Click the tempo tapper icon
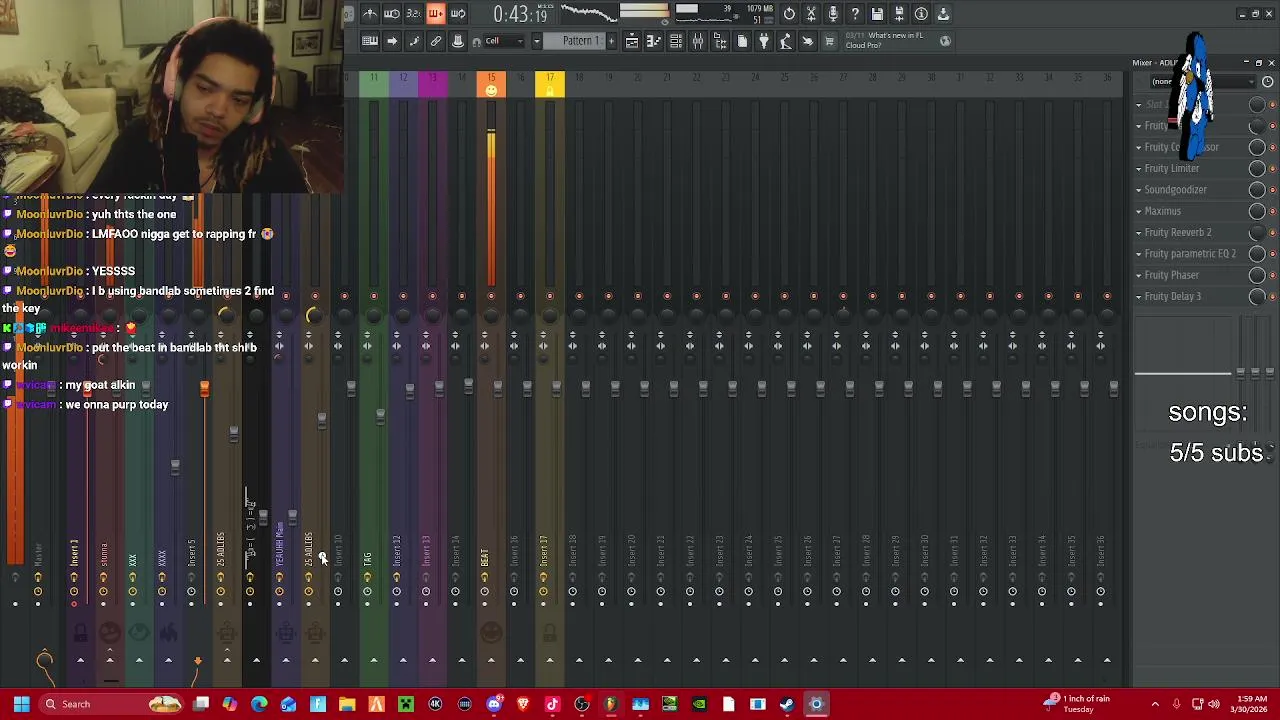 (x=786, y=41)
